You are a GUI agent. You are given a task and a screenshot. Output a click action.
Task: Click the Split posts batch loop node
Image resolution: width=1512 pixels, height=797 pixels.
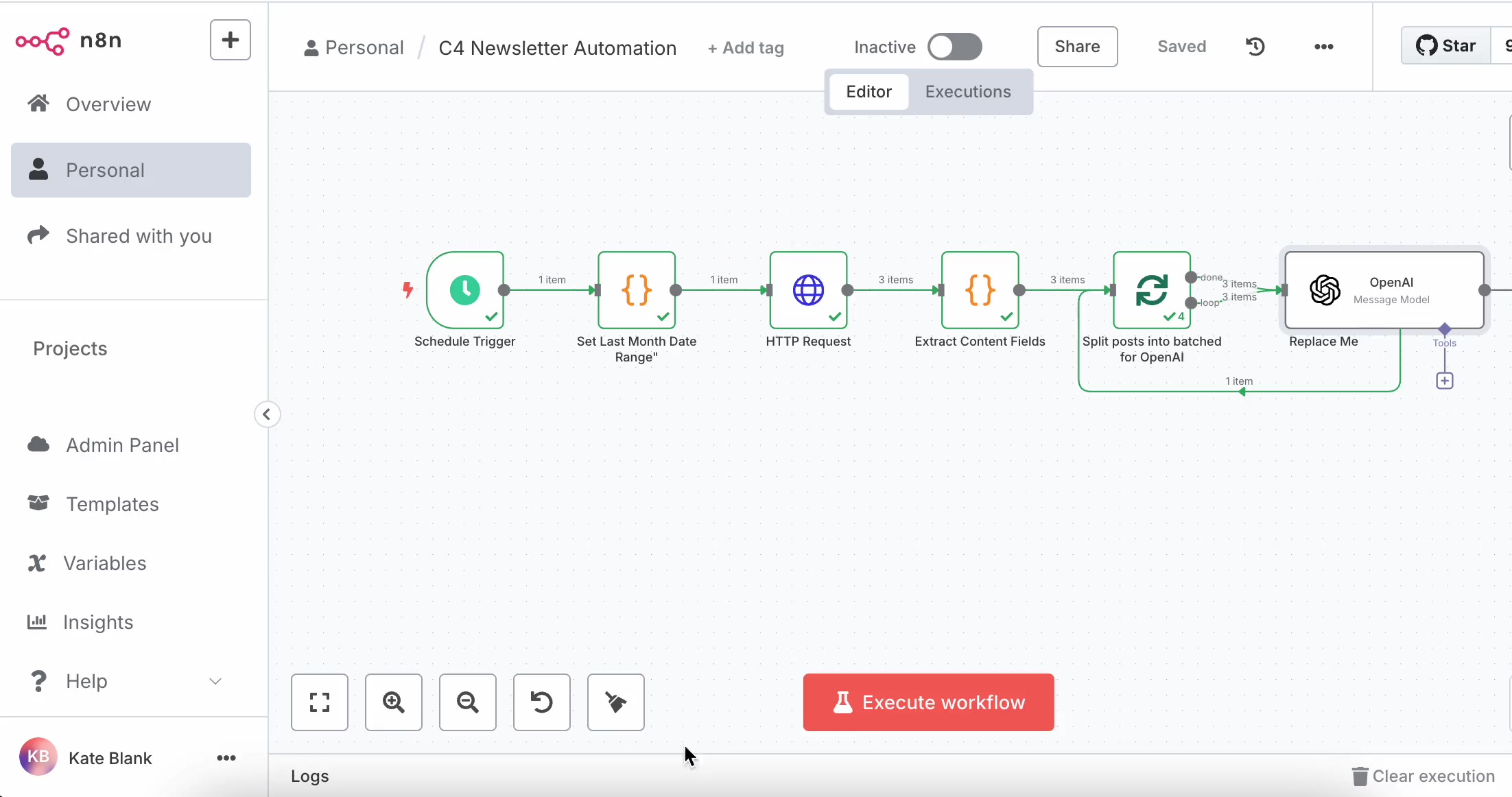point(1151,290)
